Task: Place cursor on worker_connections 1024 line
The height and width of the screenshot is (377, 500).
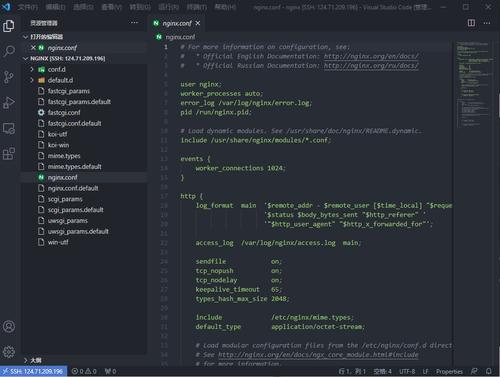Action: coord(240,168)
